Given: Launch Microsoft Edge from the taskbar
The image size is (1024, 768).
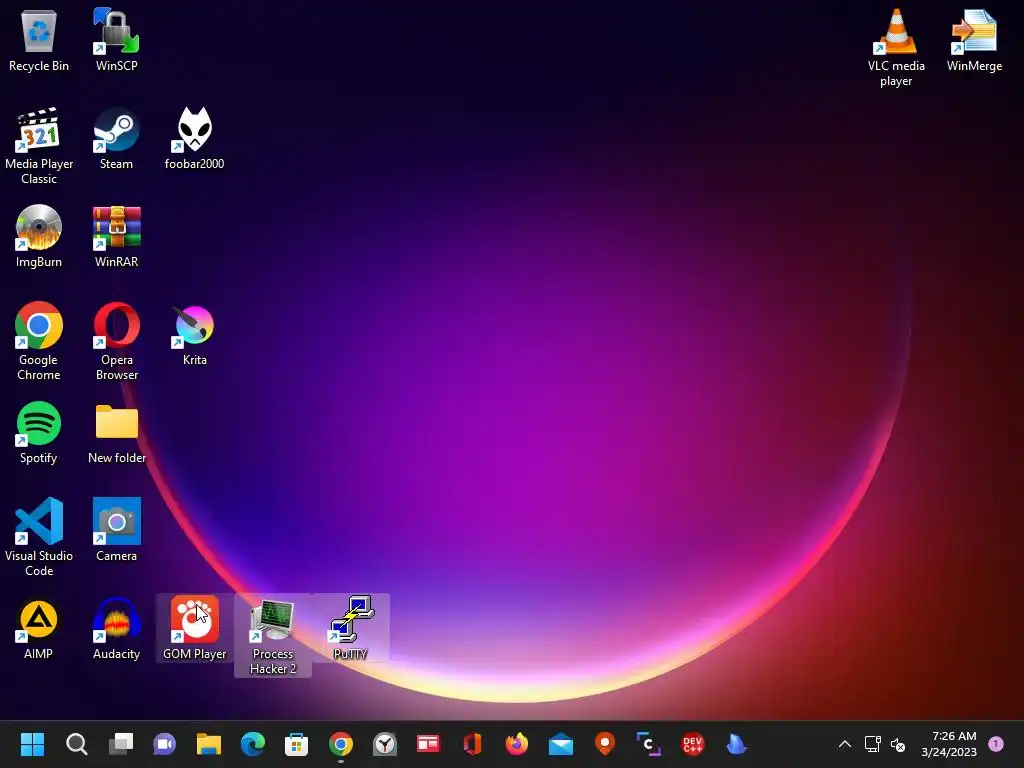Looking at the screenshot, I should tap(253, 744).
